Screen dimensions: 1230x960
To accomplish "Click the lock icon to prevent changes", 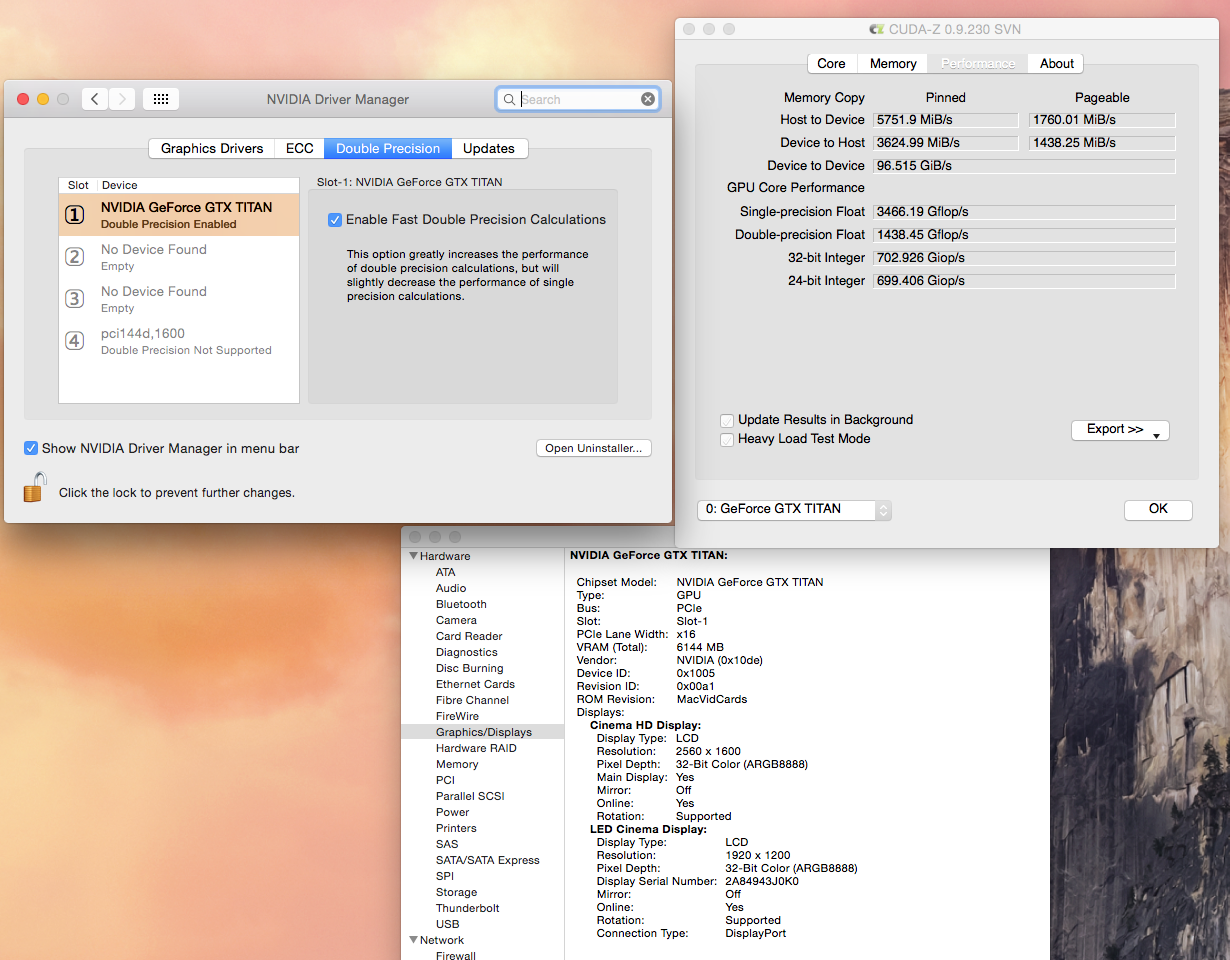I will point(34,488).
